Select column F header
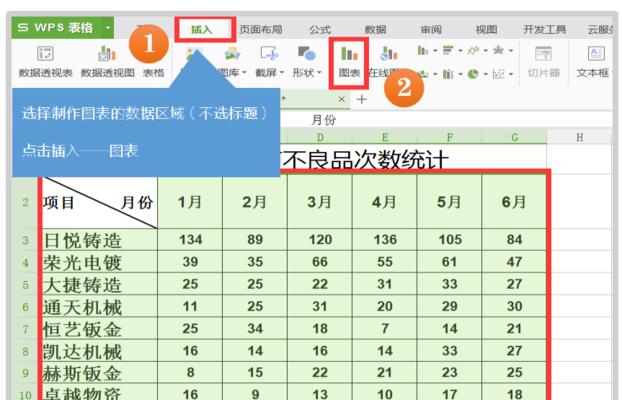 coord(449,137)
